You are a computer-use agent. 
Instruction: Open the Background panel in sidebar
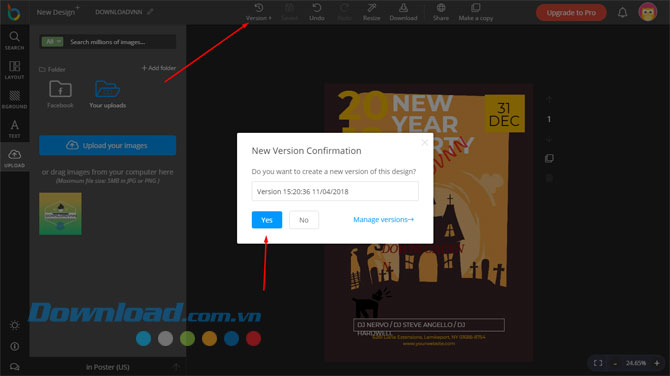tap(15, 100)
